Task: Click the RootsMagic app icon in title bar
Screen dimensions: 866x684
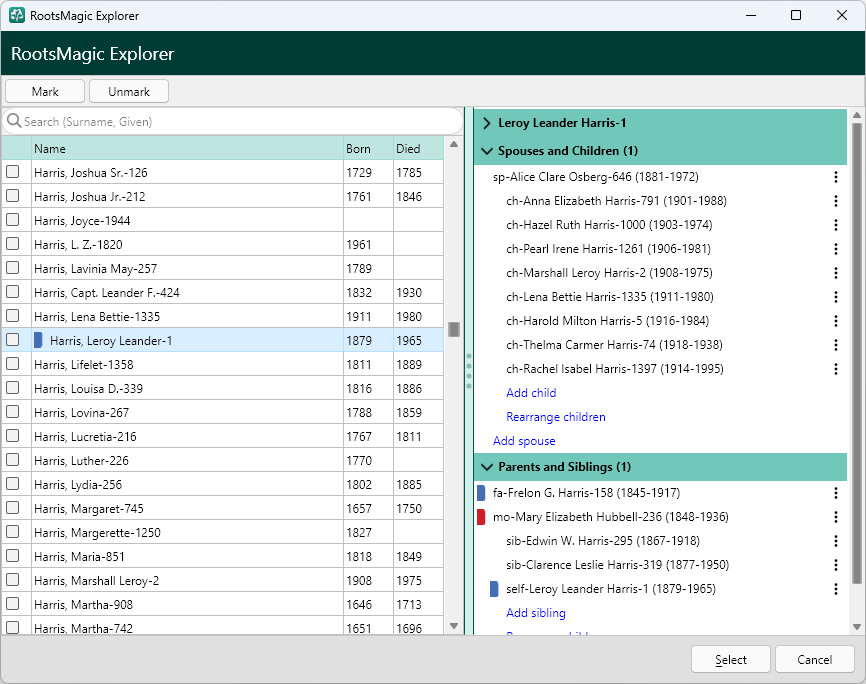Action: (x=17, y=15)
